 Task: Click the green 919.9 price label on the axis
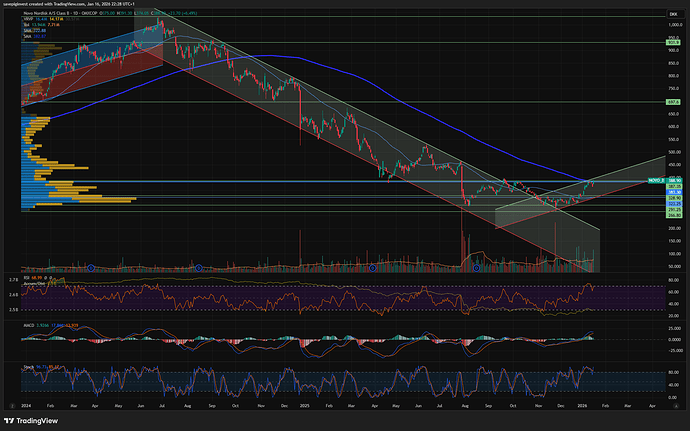674,43
